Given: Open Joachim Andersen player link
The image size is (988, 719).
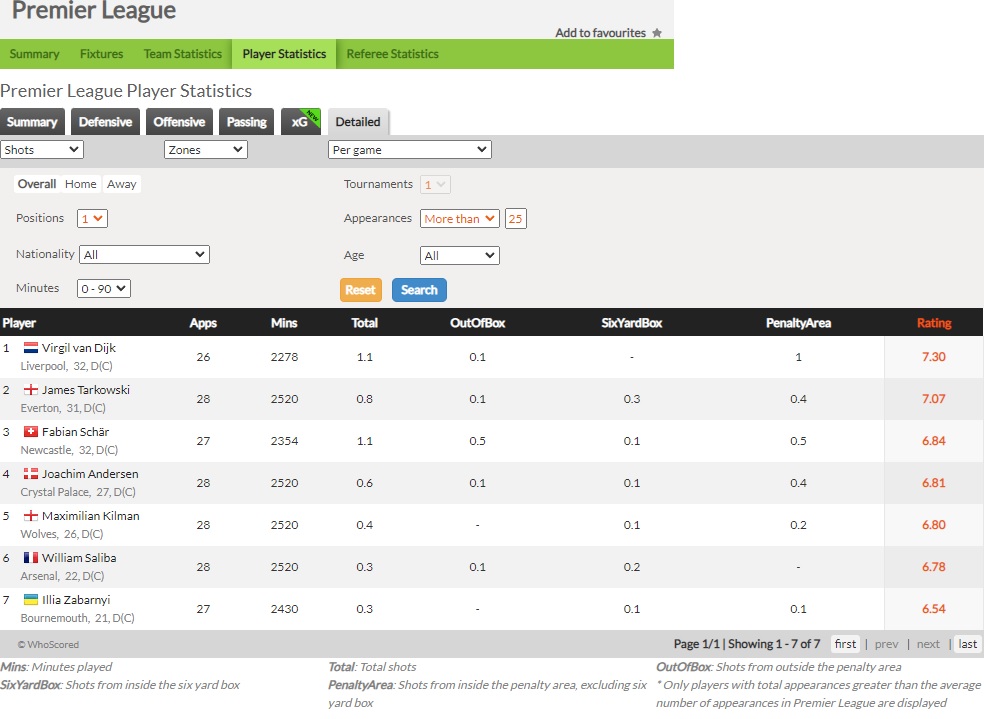Looking at the screenshot, I should (90, 474).
